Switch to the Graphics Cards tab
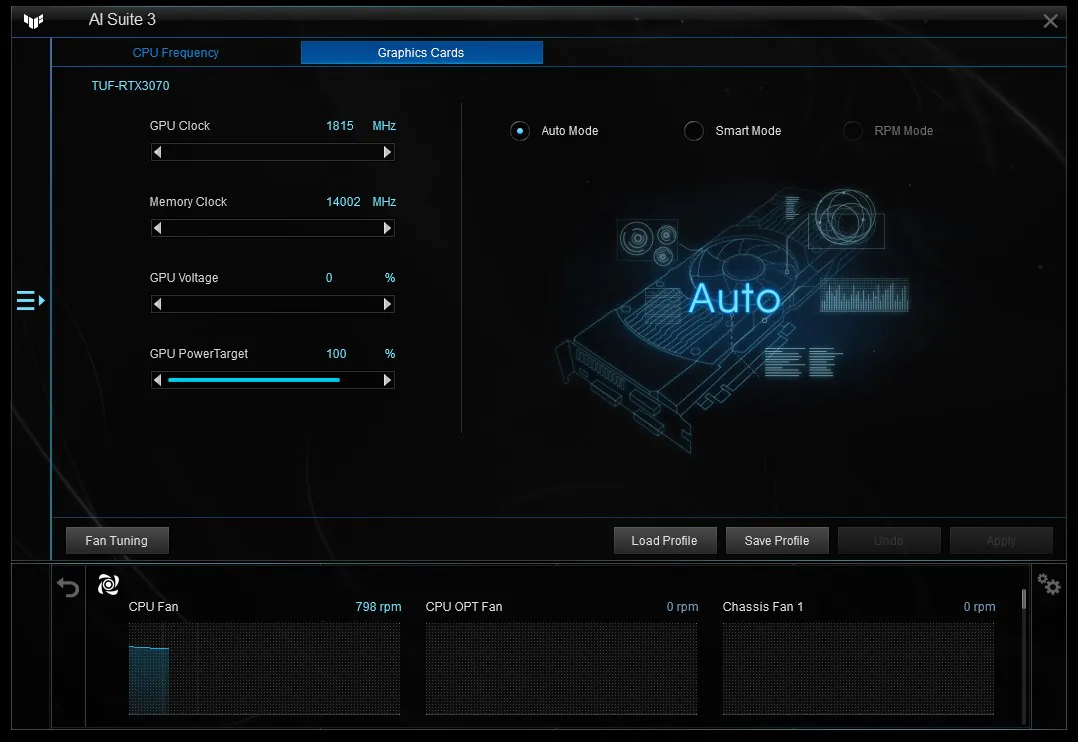Screen dimensions: 1078x742 click(x=421, y=53)
